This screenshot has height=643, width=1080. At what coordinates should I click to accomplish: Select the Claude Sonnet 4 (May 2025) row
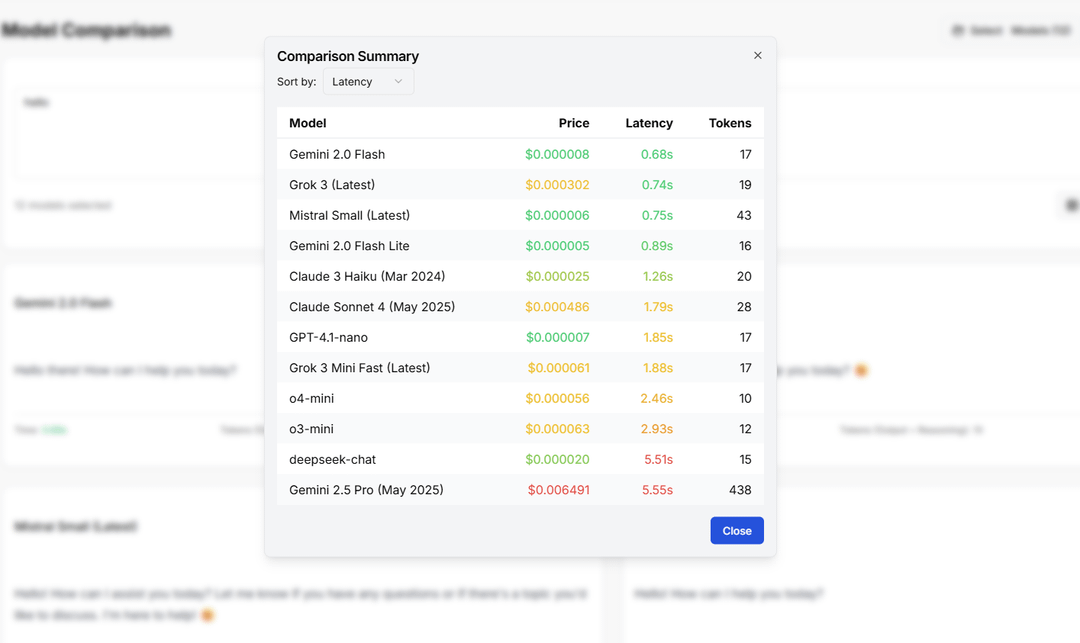pyautogui.click(x=520, y=307)
